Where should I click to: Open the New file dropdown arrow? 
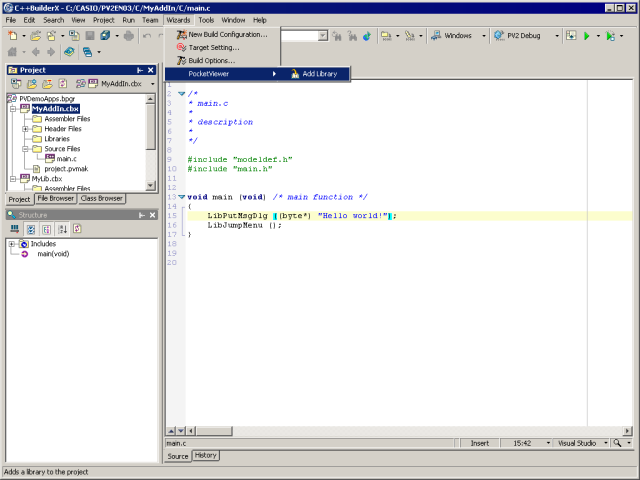pyautogui.click(x=24, y=36)
